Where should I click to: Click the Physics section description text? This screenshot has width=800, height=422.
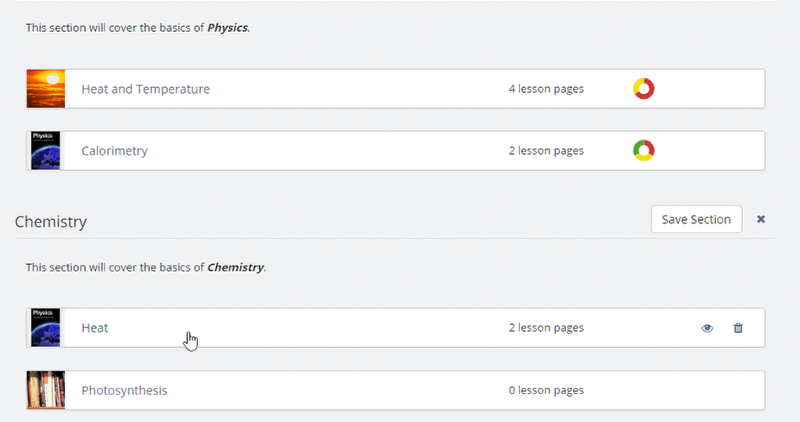(138, 28)
